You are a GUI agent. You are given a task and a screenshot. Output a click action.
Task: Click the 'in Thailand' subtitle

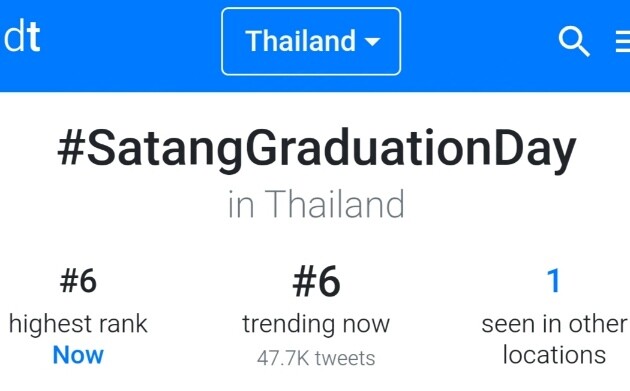(x=316, y=205)
